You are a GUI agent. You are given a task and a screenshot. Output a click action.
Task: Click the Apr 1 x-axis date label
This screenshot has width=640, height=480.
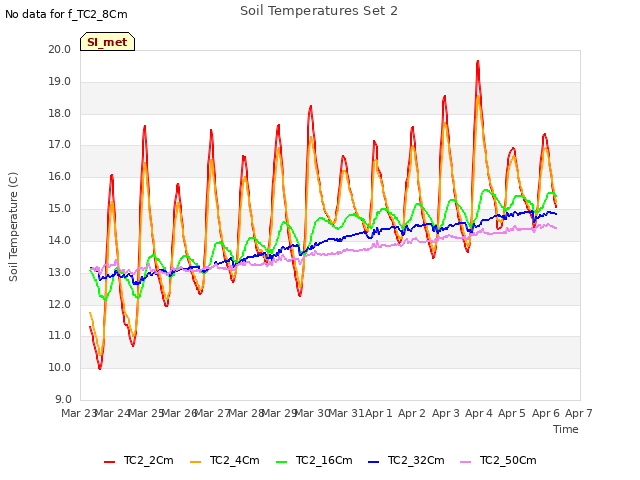(378, 413)
